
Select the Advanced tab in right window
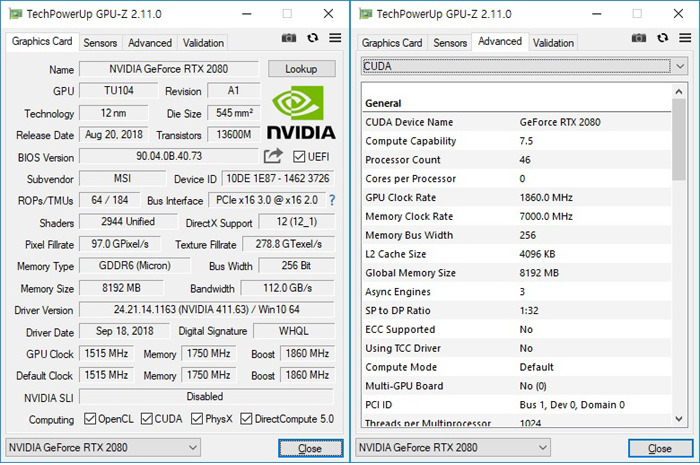[500, 42]
